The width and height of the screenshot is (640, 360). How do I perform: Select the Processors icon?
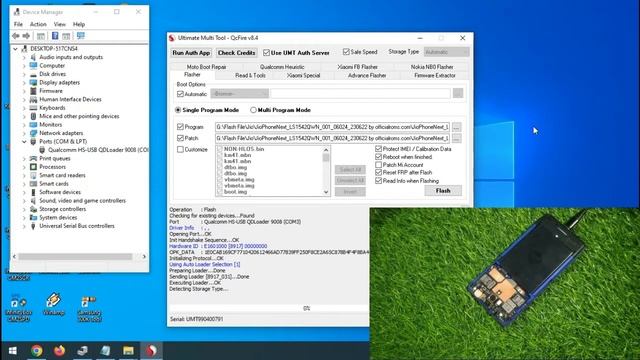point(33,167)
